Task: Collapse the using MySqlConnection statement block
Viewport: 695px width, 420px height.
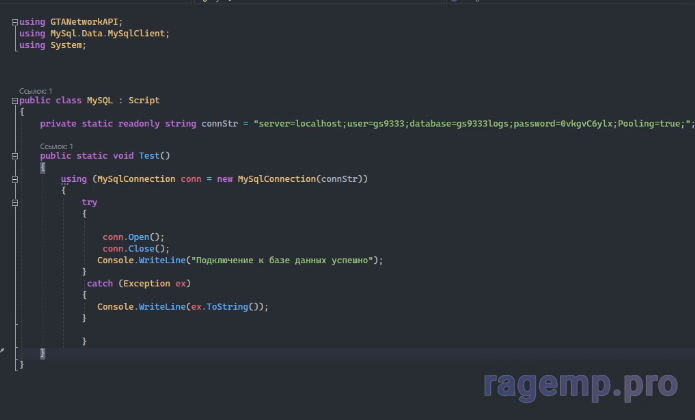Action: (x=16, y=179)
